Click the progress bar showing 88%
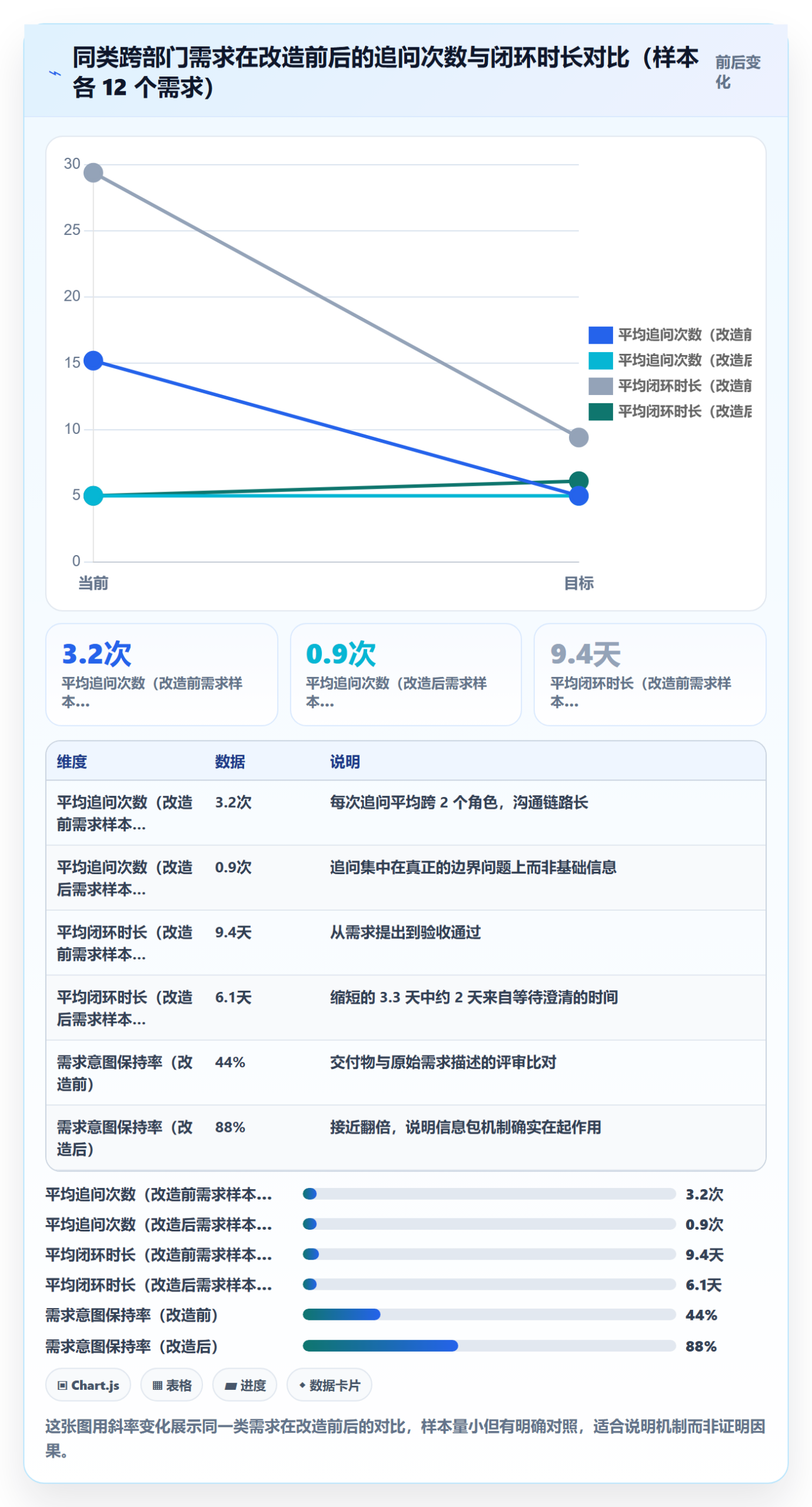 (x=489, y=1346)
